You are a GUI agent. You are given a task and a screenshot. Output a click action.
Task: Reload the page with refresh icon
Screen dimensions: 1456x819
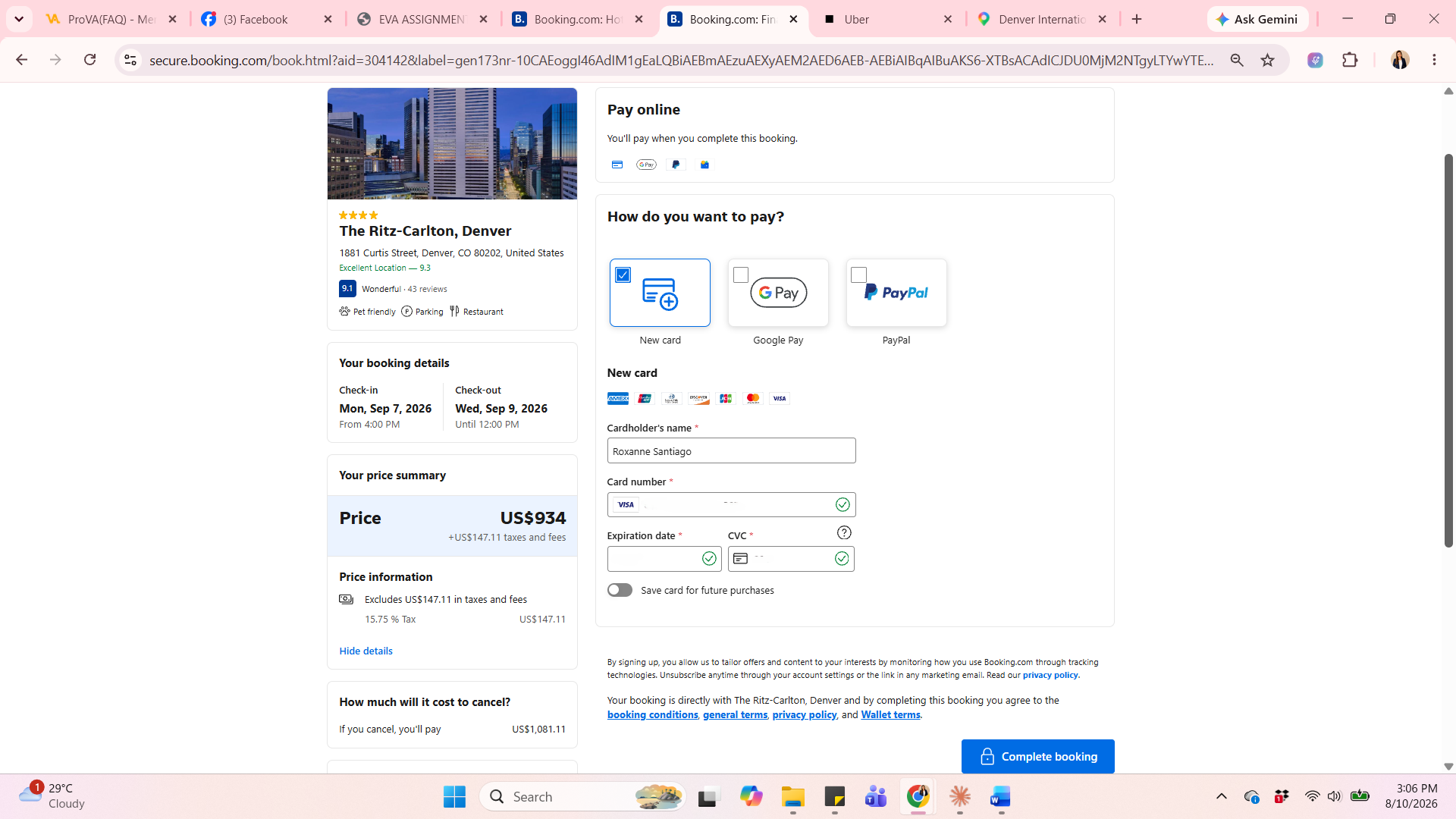point(89,60)
